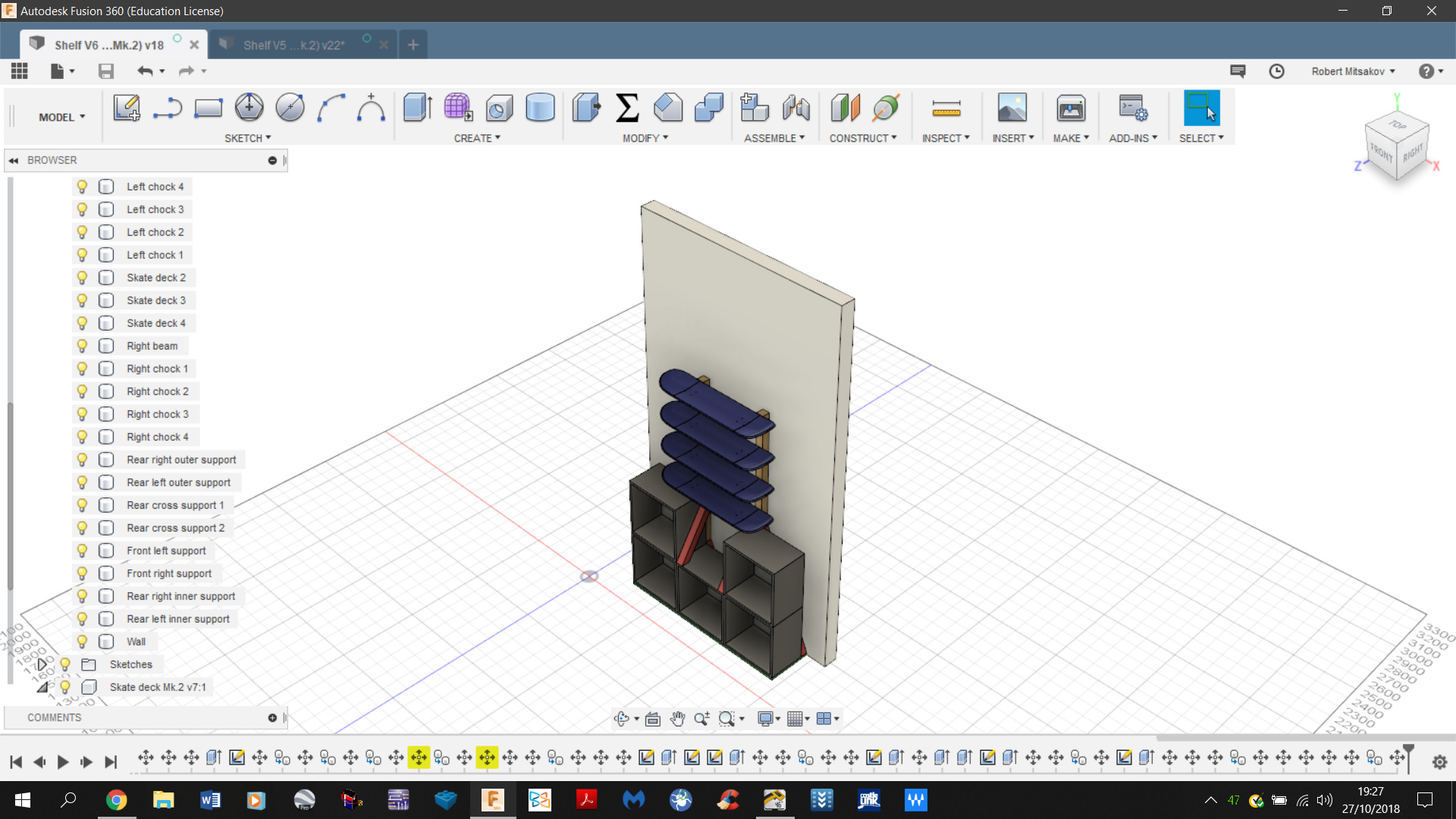Select the Cylinder create tool
1456x819 pixels.
click(x=540, y=108)
